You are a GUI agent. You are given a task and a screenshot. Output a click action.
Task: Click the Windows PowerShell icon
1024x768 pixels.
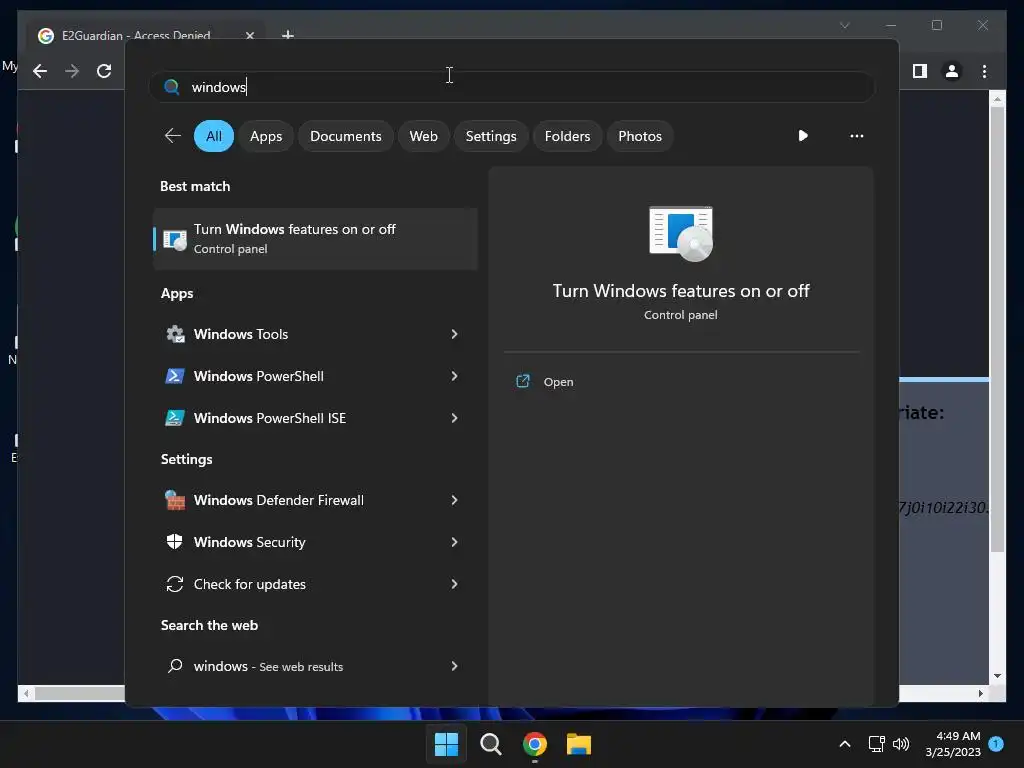(x=175, y=376)
